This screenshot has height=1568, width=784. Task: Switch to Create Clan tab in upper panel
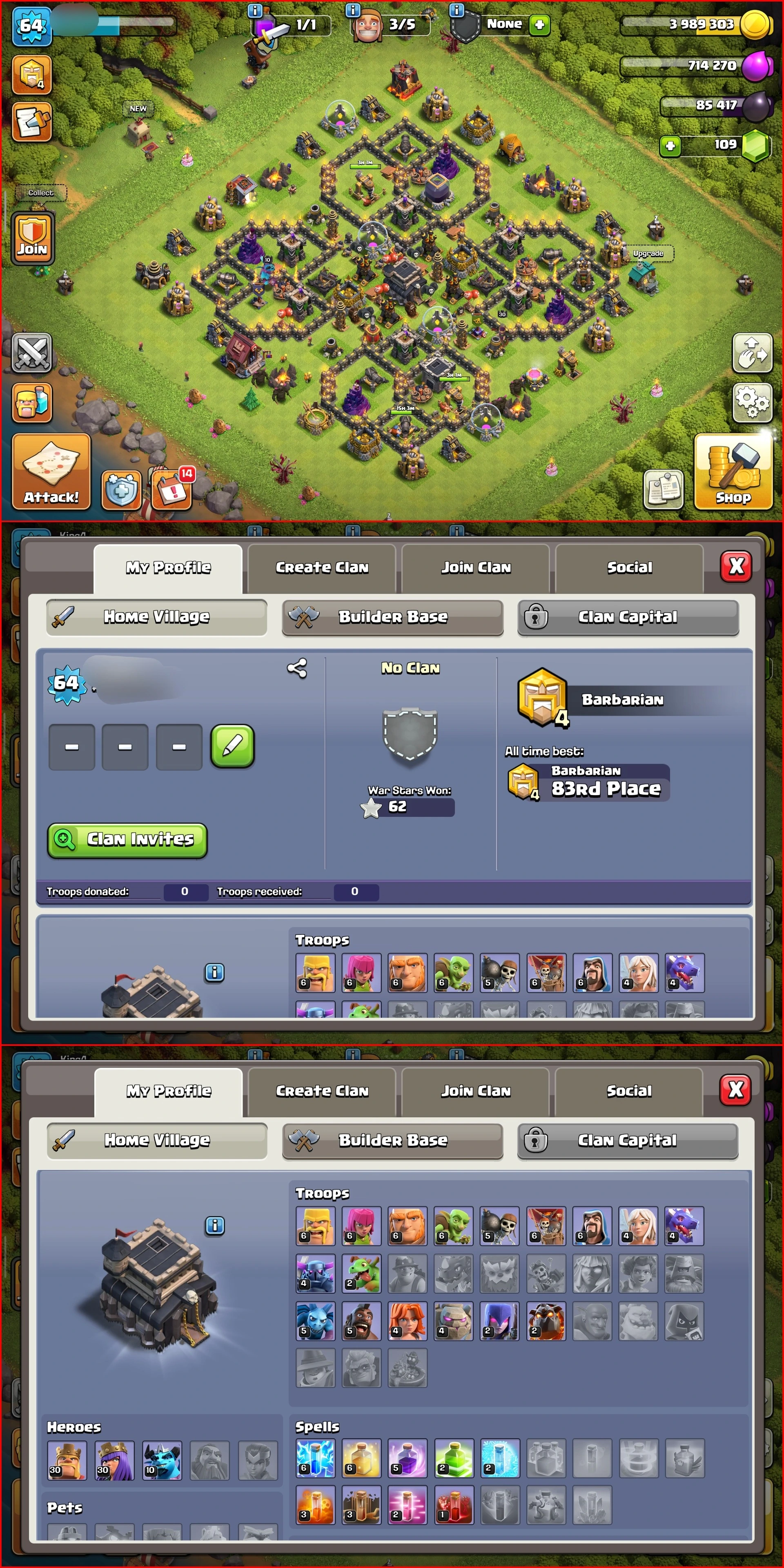tap(322, 568)
